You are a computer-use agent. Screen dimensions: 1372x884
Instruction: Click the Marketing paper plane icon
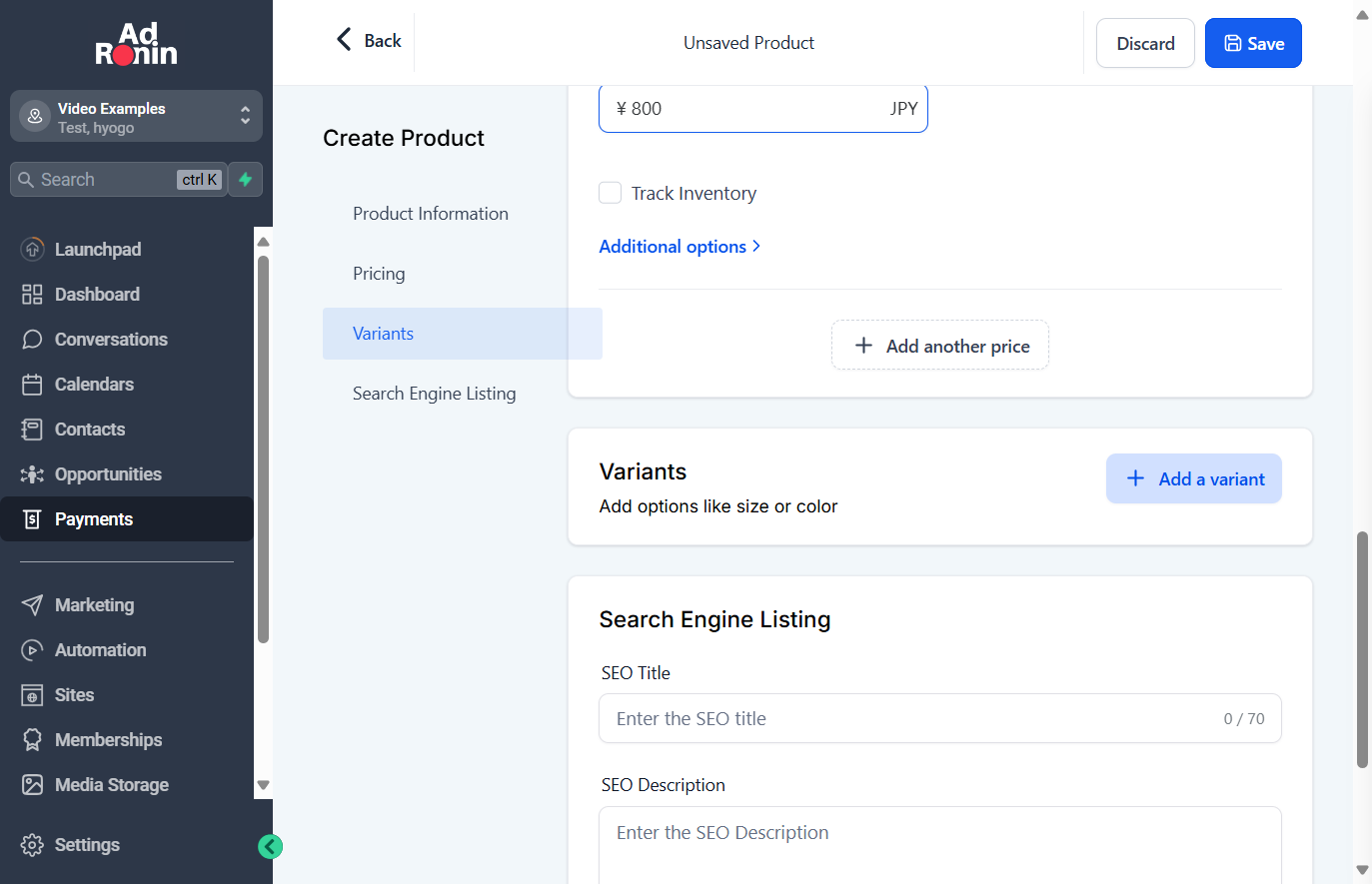click(x=32, y=604)
